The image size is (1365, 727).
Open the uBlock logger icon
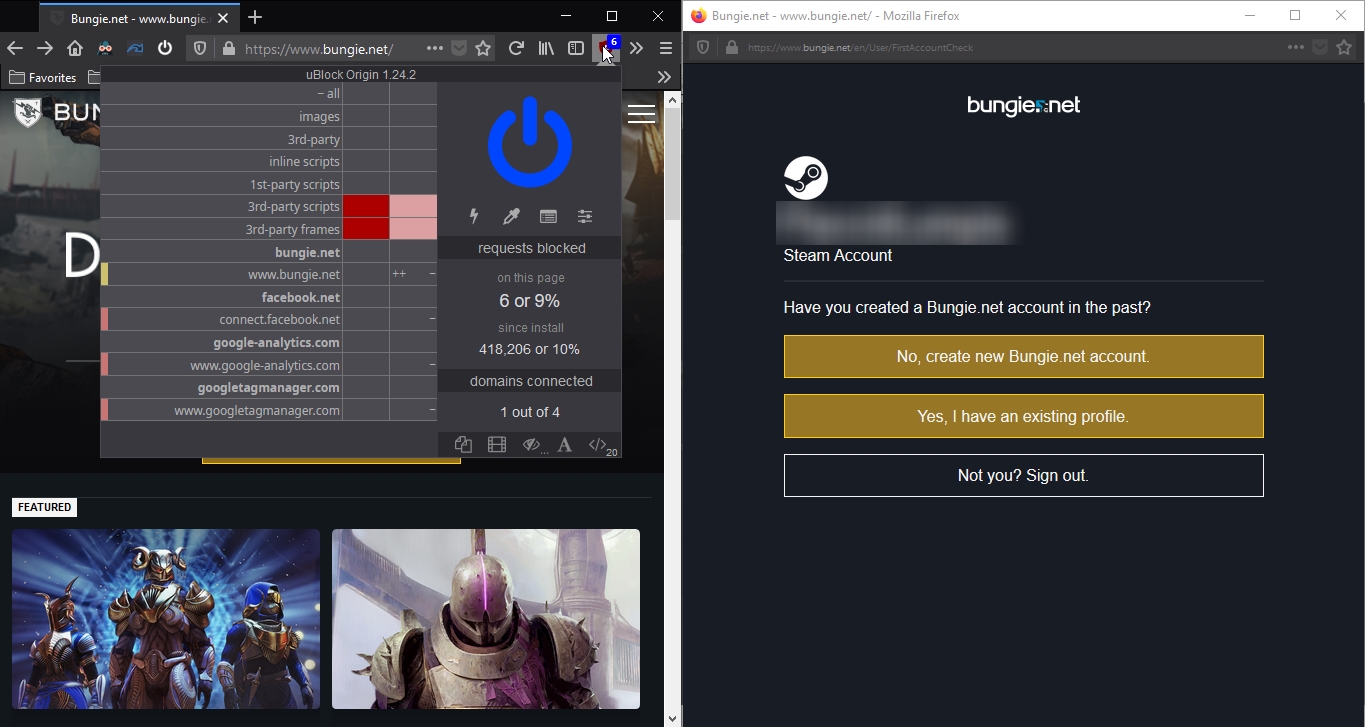tap(548, 216)
